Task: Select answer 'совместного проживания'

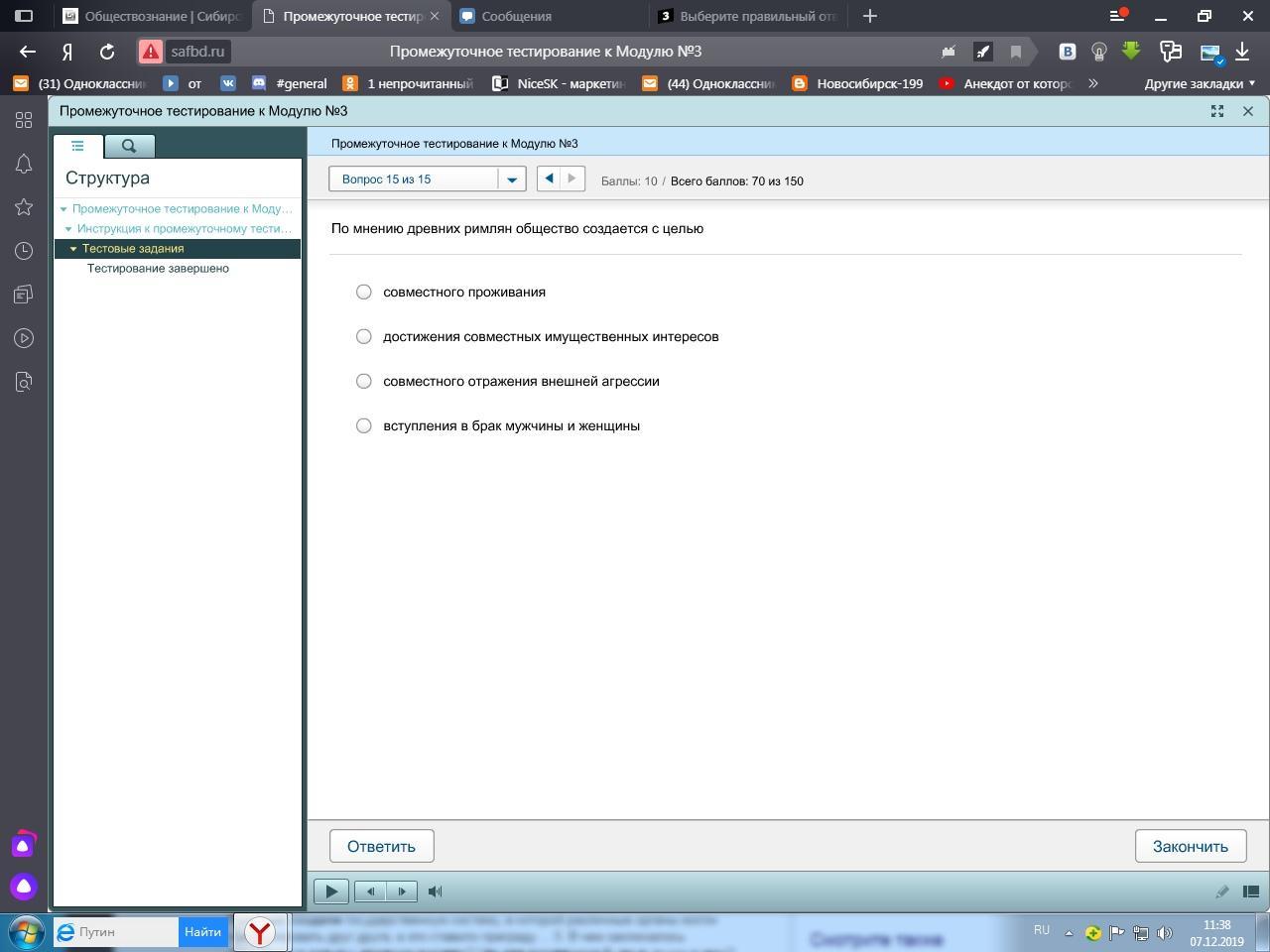Action: (364, 292)
